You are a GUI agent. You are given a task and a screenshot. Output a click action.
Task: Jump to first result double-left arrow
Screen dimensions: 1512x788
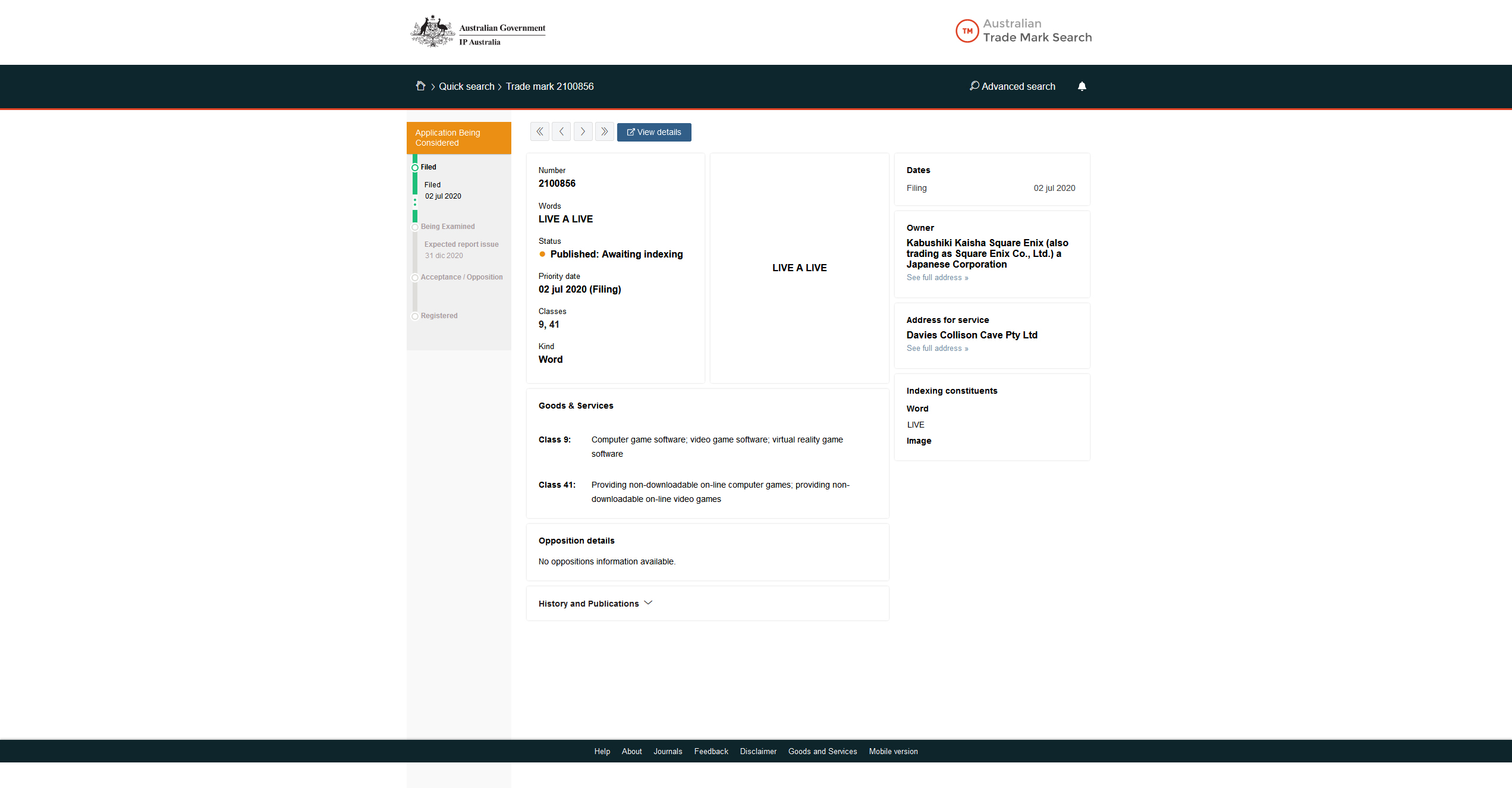pyautogui.click(x=540, y=131)
